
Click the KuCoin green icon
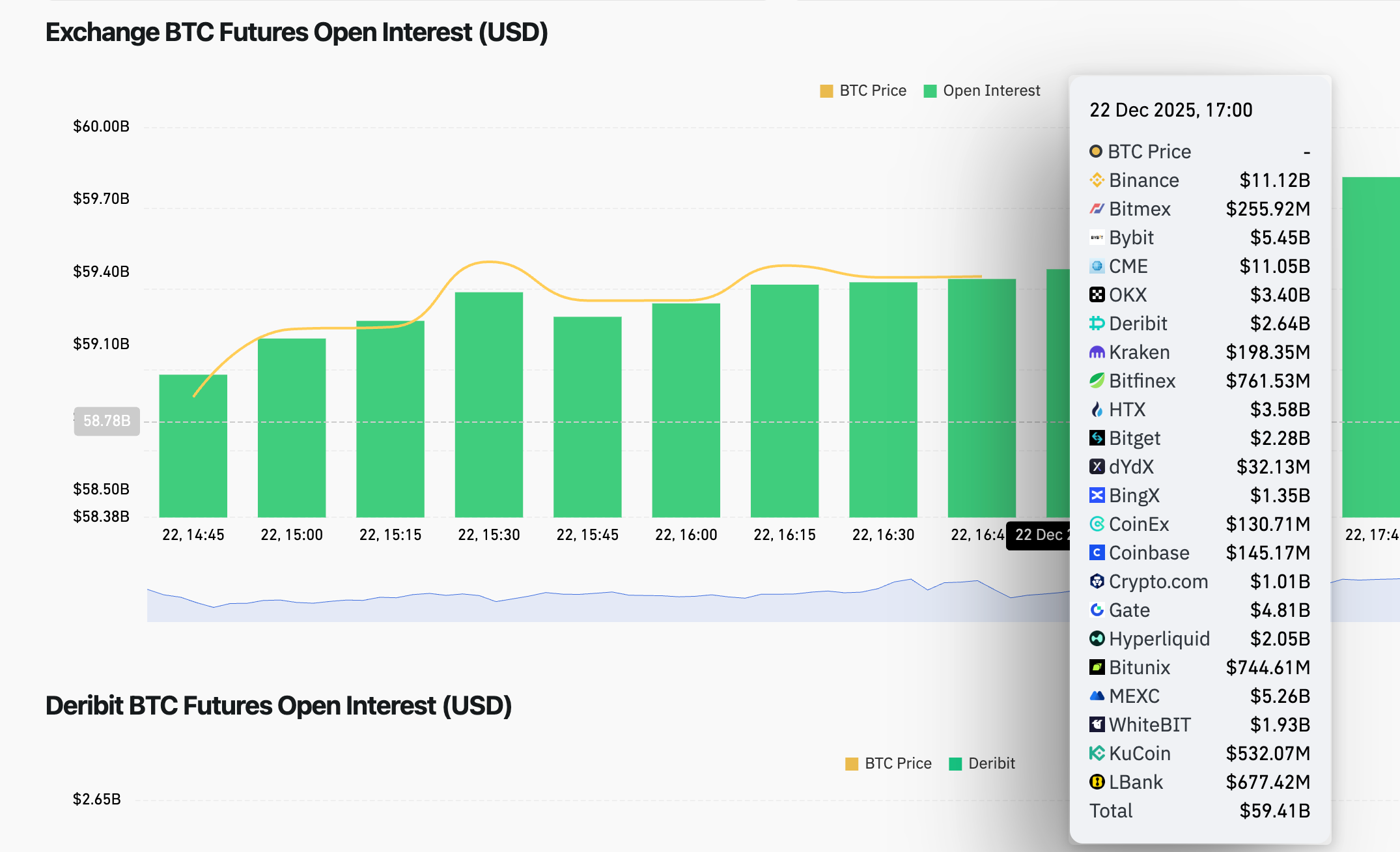tap(1097, 753)
